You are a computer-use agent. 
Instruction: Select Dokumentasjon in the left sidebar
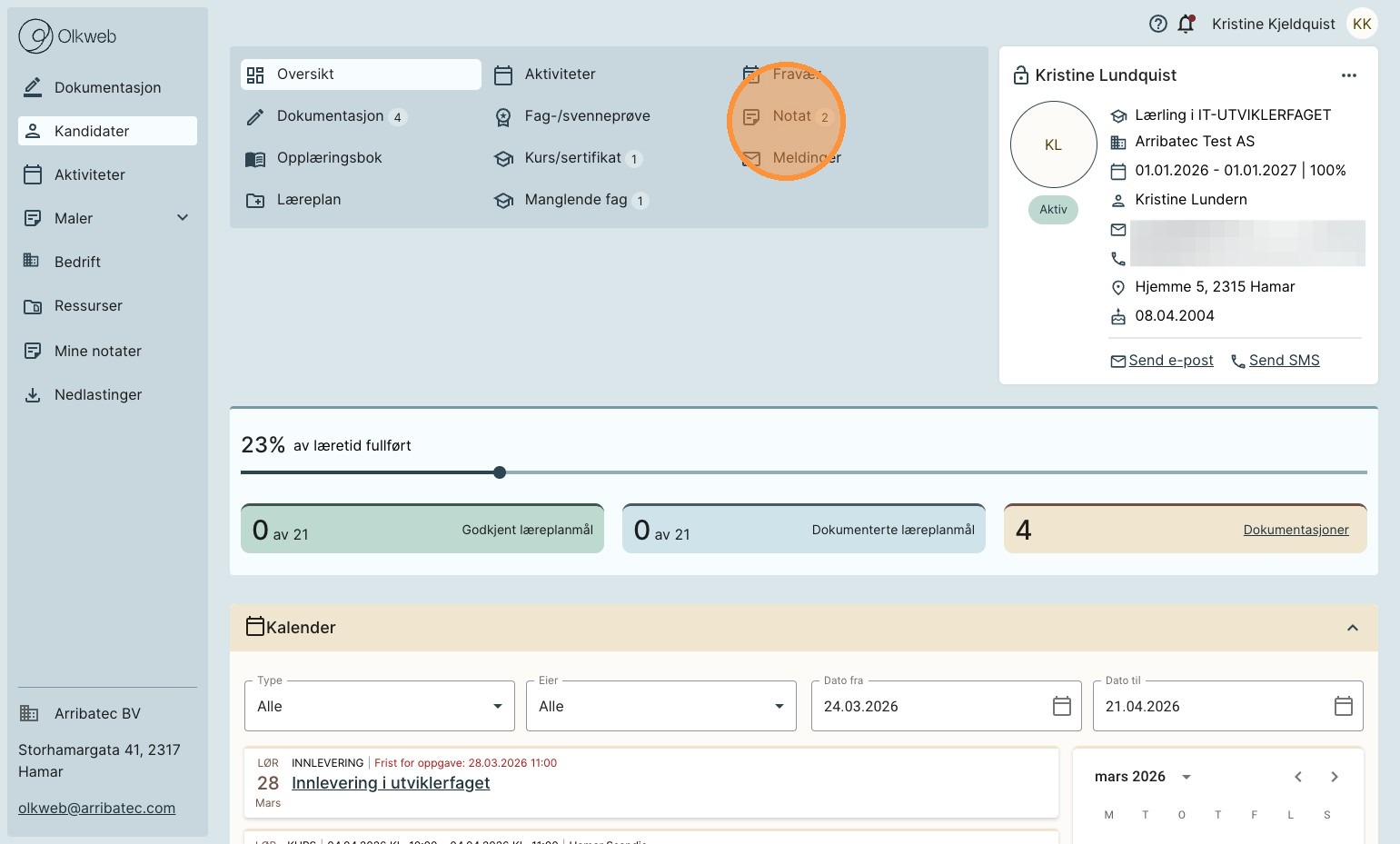(107, 88)
